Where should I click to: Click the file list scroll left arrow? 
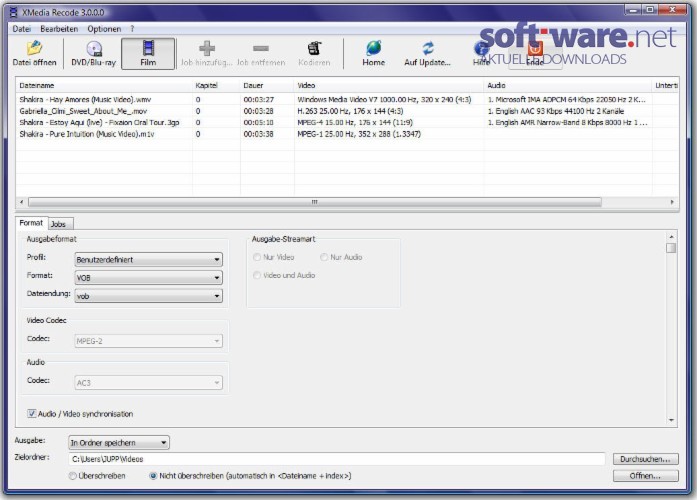[22, 202]
